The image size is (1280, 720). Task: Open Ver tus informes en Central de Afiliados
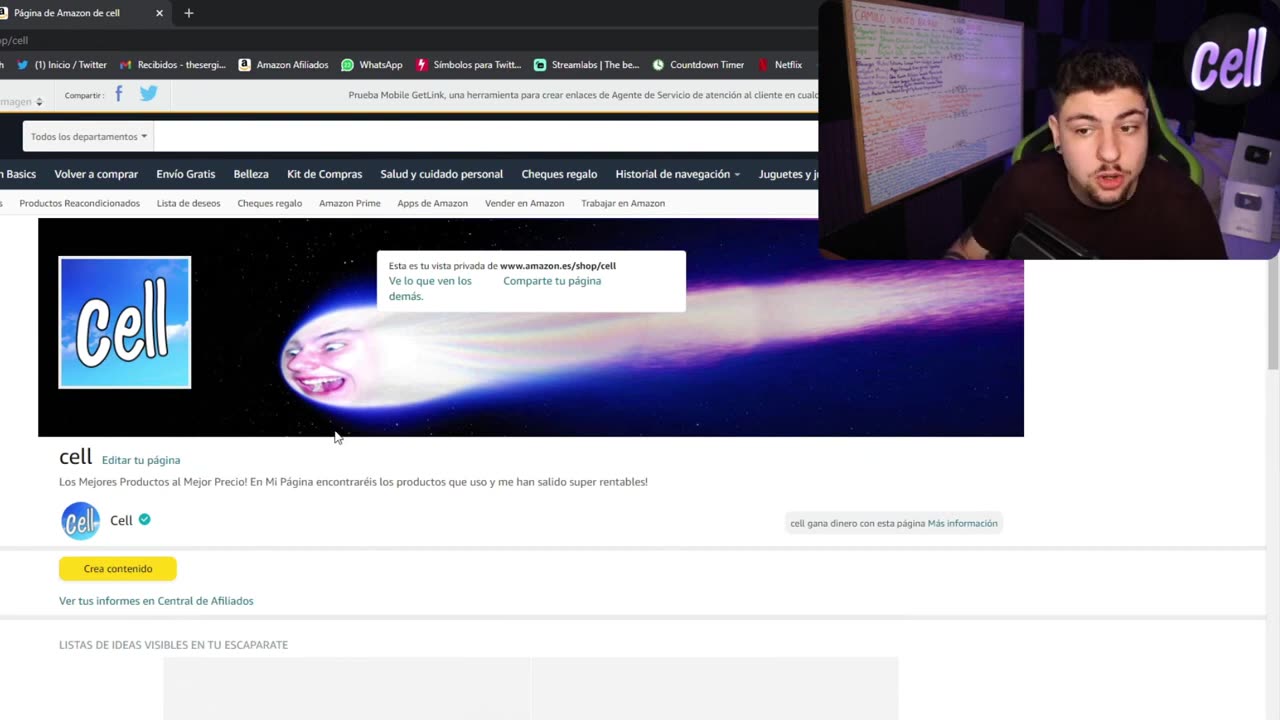156,601
